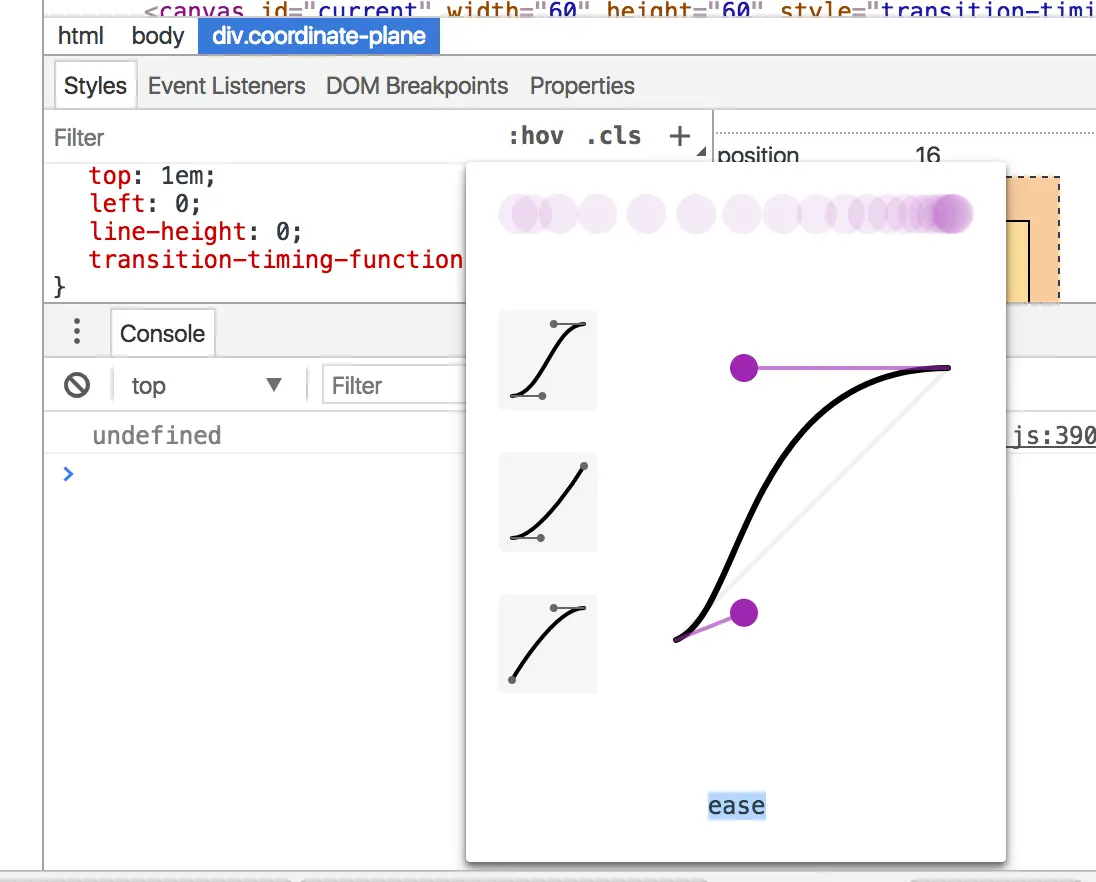Image resolution: width=1096 pixels, height=882 pixels.
Task: Click the position value 16 in box model
Action: 928,154
